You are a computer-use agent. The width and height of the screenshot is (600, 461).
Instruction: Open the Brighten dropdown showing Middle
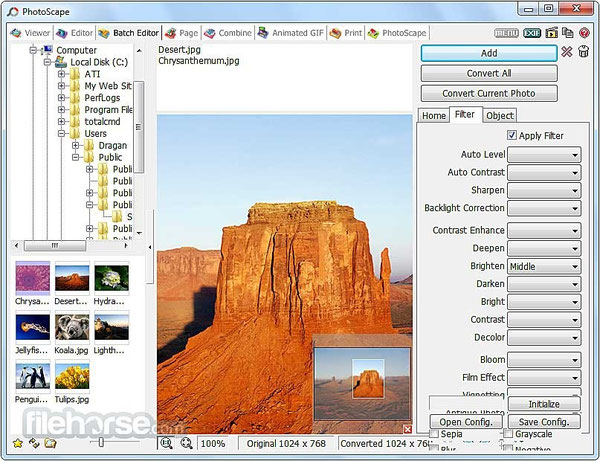[544, 266]
